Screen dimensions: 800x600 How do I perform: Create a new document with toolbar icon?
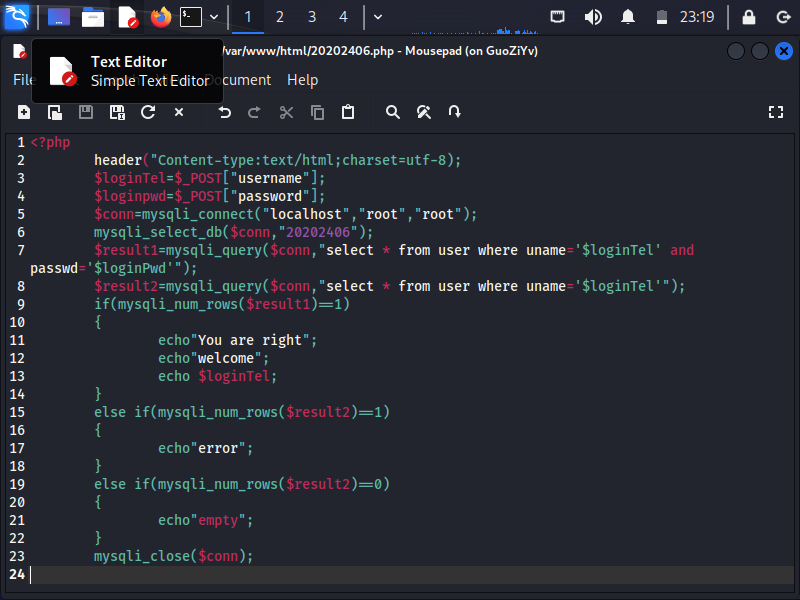tap(24, 112)
